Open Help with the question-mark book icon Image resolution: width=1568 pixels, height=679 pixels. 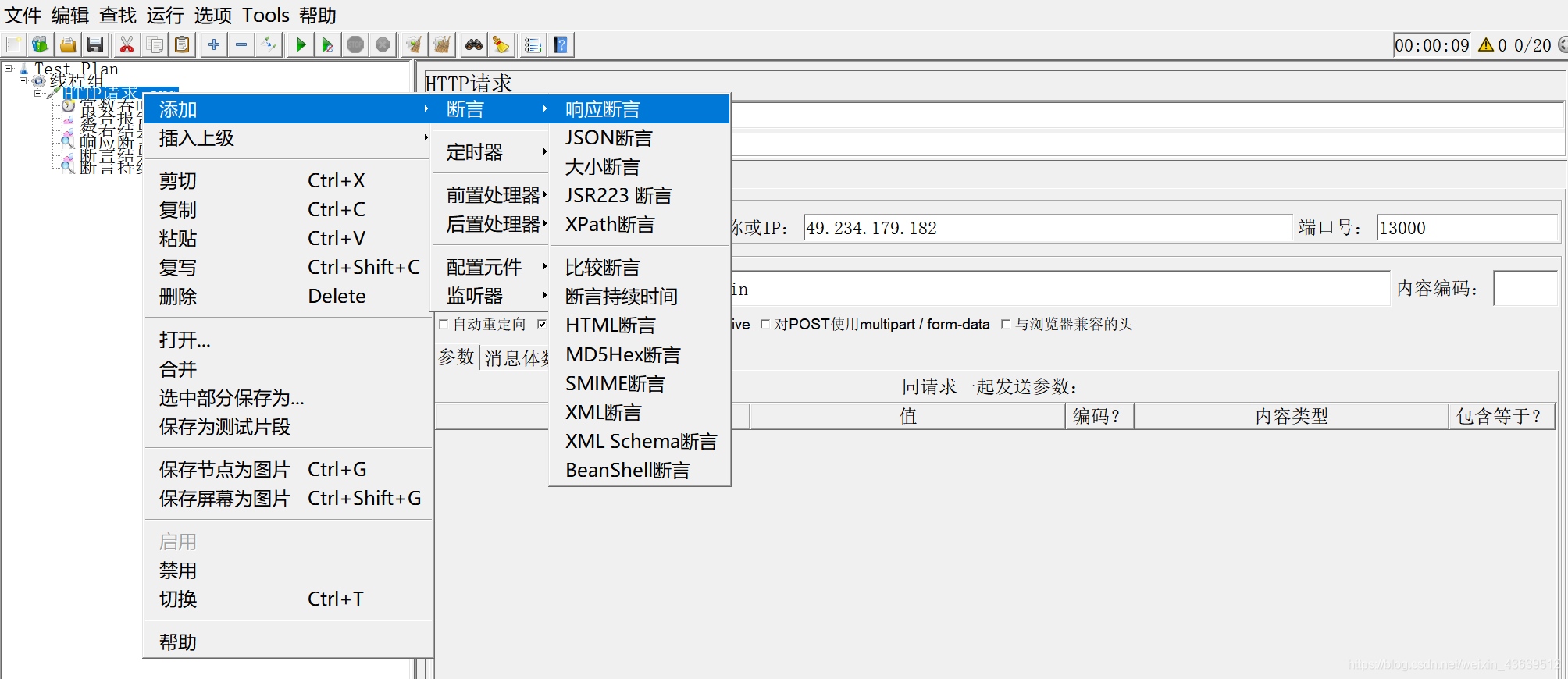(x=560, y=44)
